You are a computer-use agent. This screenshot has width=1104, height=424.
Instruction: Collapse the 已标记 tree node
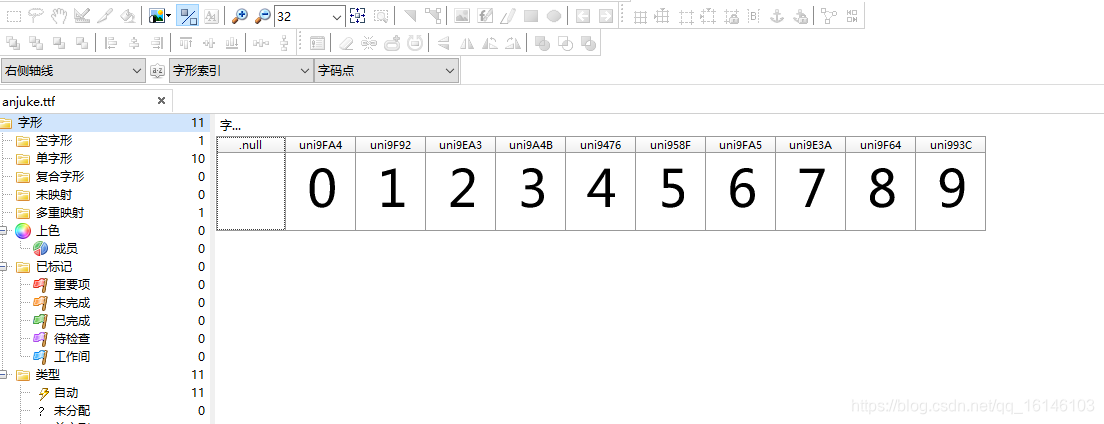click(x=4, y=267)
